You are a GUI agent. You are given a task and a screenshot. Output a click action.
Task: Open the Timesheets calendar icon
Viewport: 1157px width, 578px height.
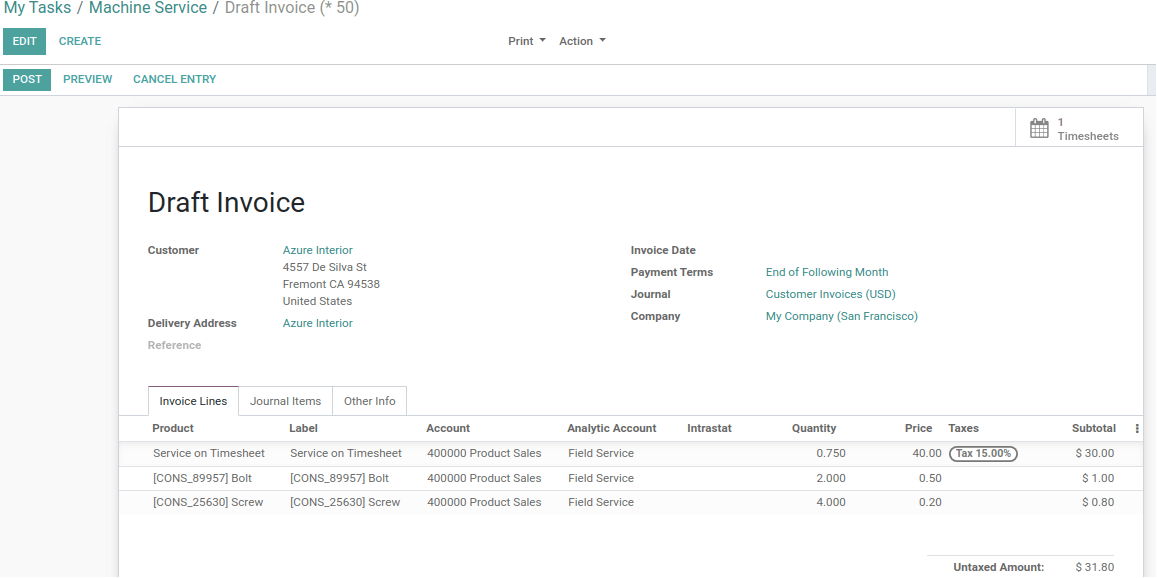[1039, 128]
